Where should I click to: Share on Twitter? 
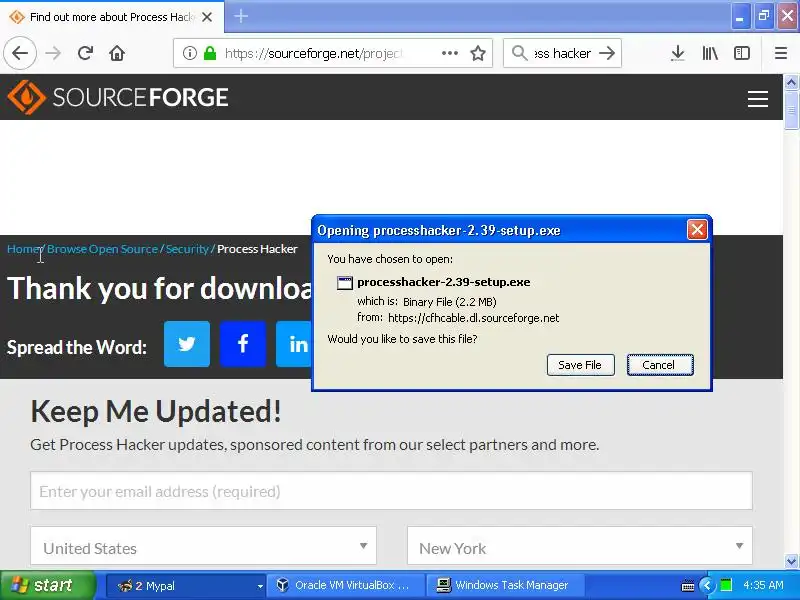click(x=187, y=344)
